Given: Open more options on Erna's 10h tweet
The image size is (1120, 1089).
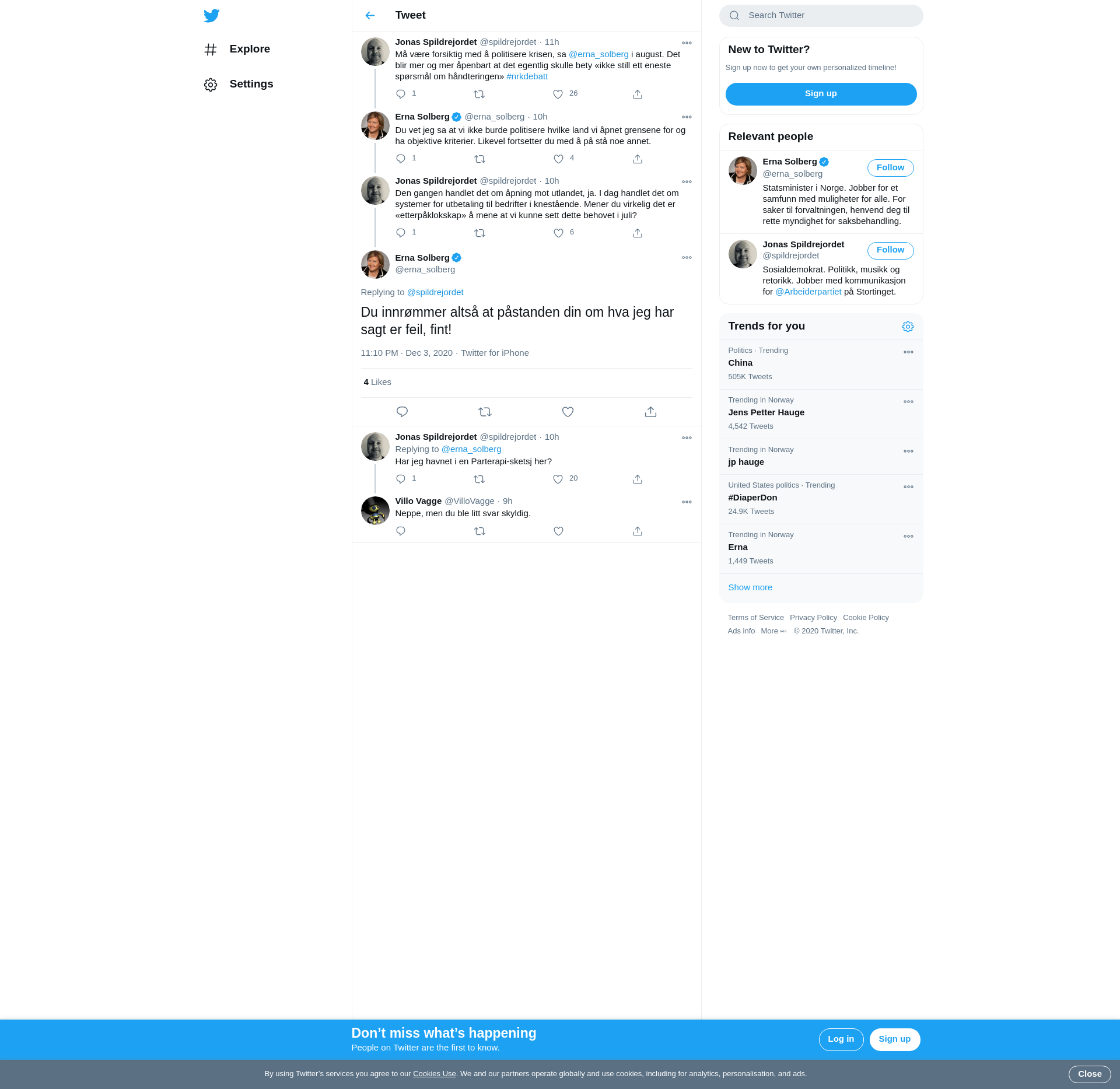Looking at the screenshot, I should (x=687, y=117).
